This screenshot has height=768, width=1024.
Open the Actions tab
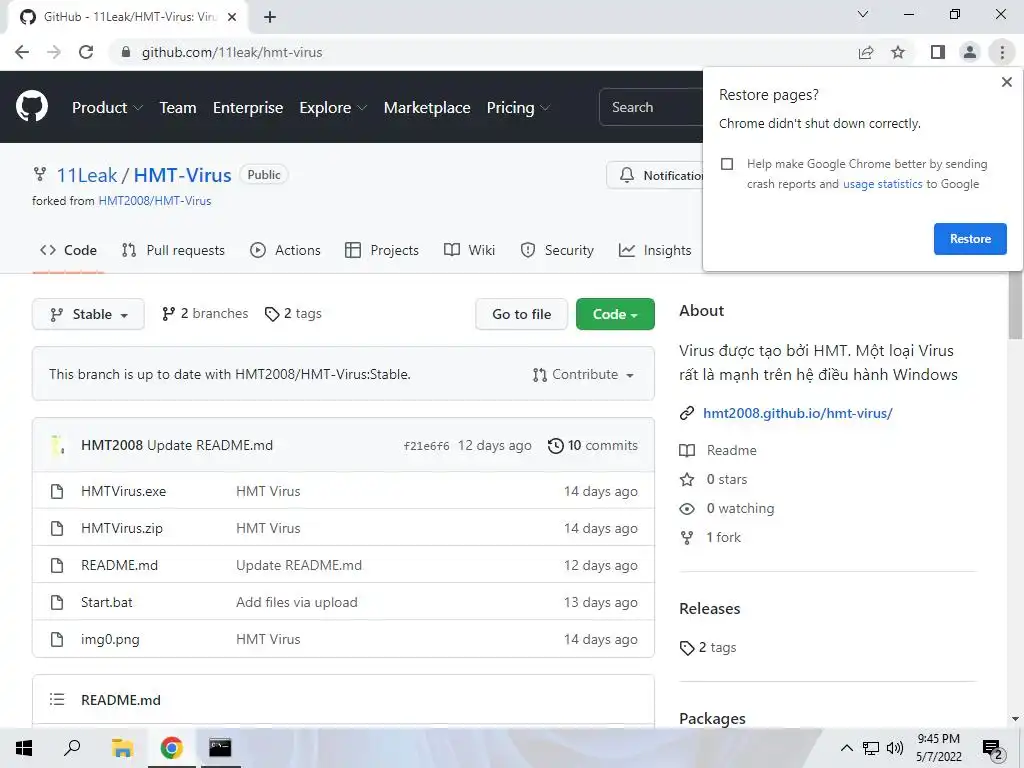pos(285,250)
